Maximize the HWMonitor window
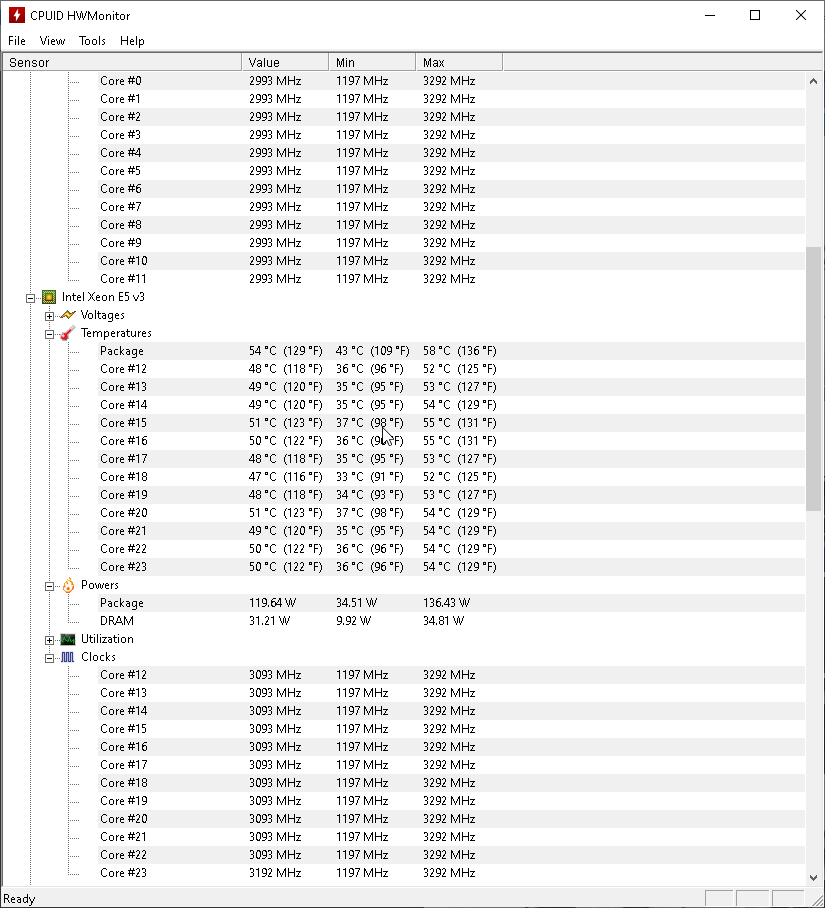The image size is (825, 908). [x=755, y=15]
